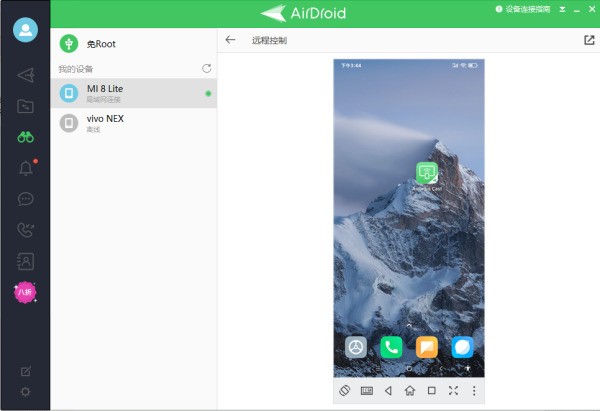600x411 pixels.
Task: Select the vivo NEX device
Action: 134,123
